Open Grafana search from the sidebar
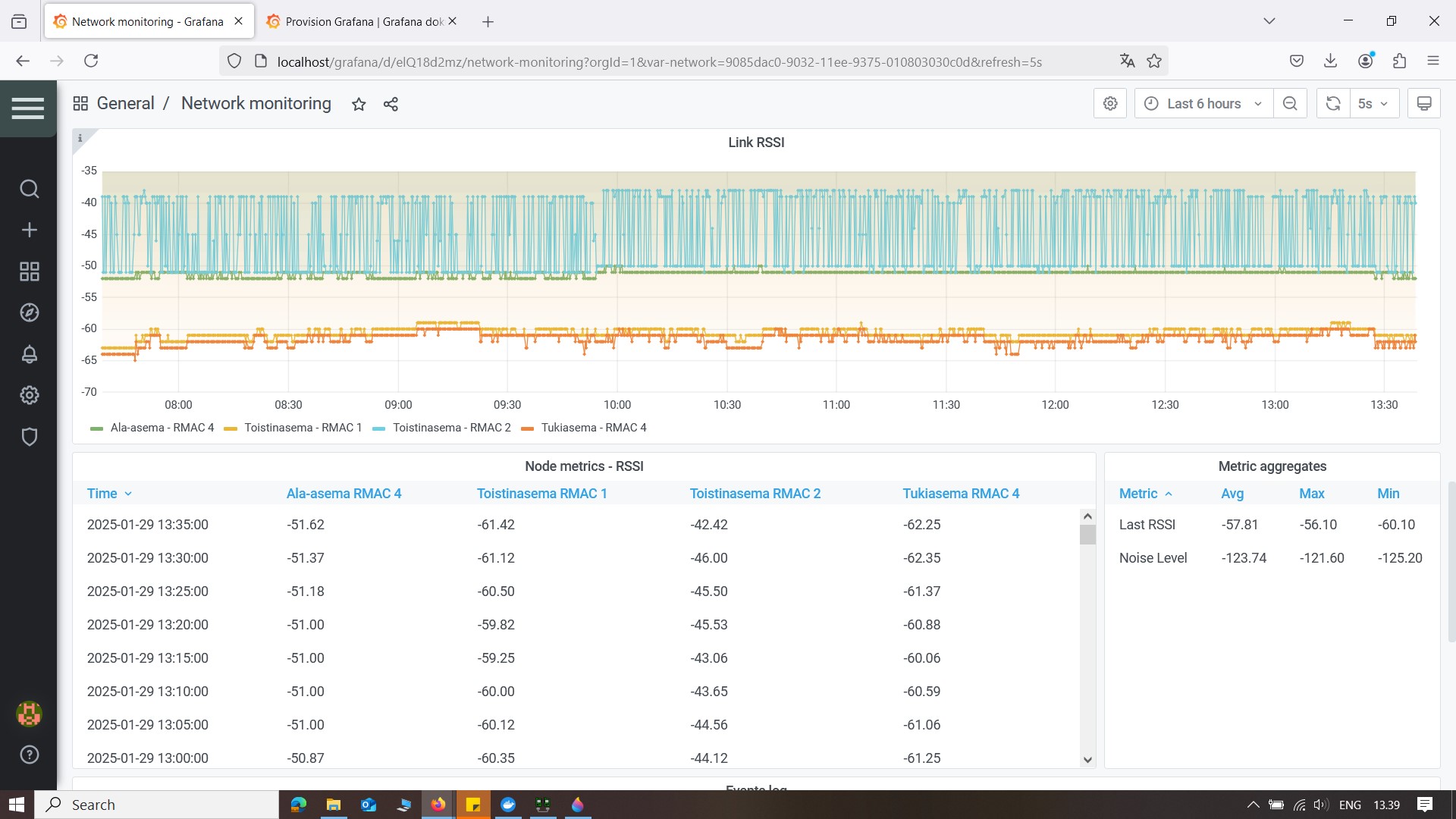The image size is (1456, 819). [29, 189]
